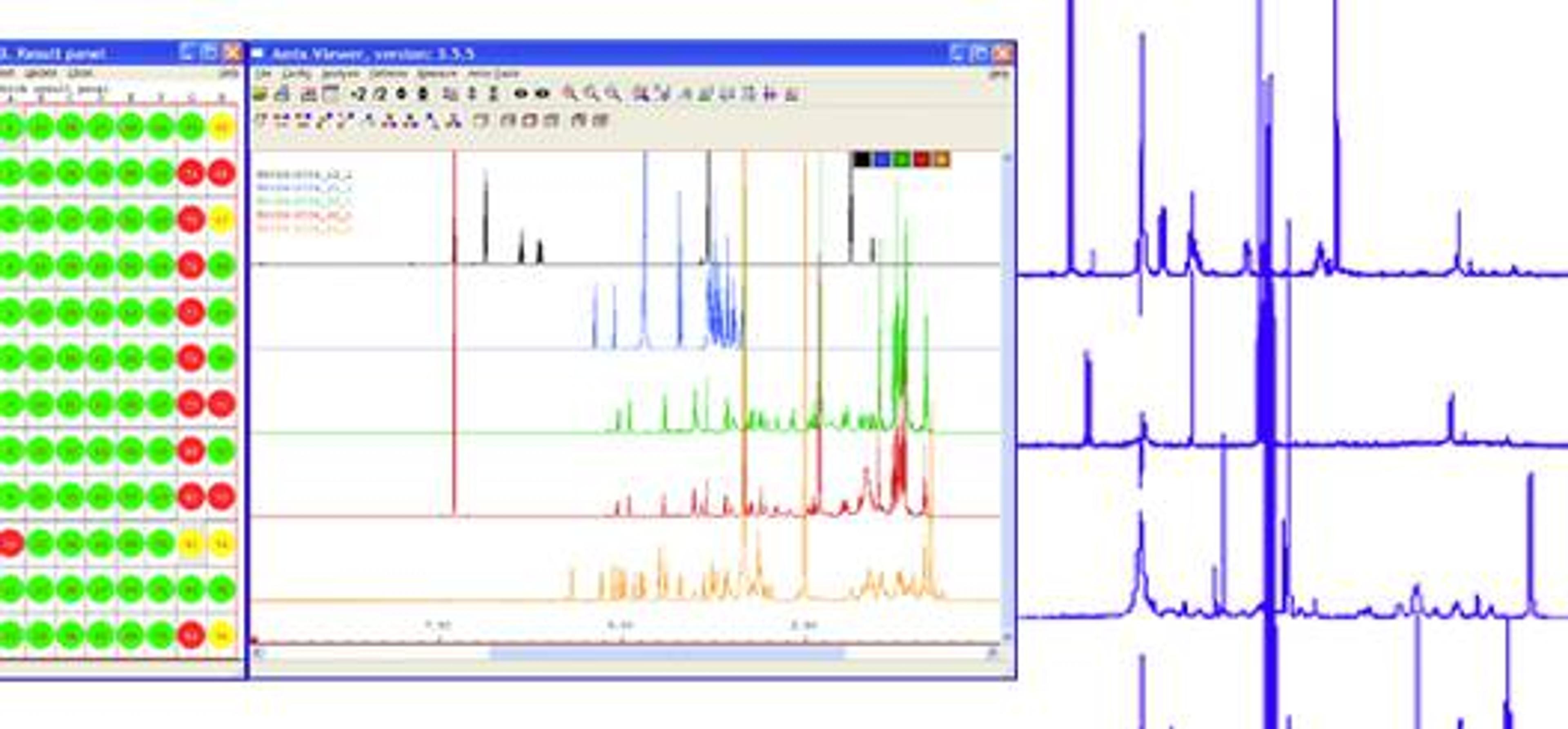The width and height of the screenshot is (1568, 729).
Task: Click the /2 intensity scale-down icon
Action: (x=379, y=94)
